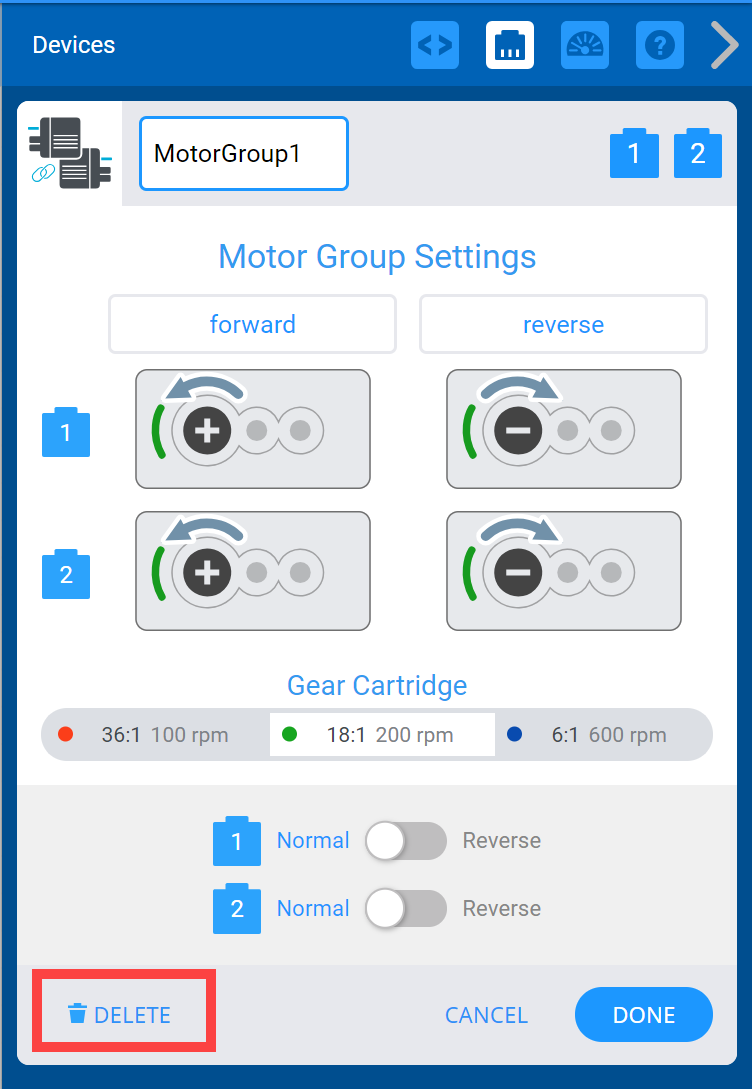
Task: Click the motor 1 forward direction image
Action: point(253,429)
